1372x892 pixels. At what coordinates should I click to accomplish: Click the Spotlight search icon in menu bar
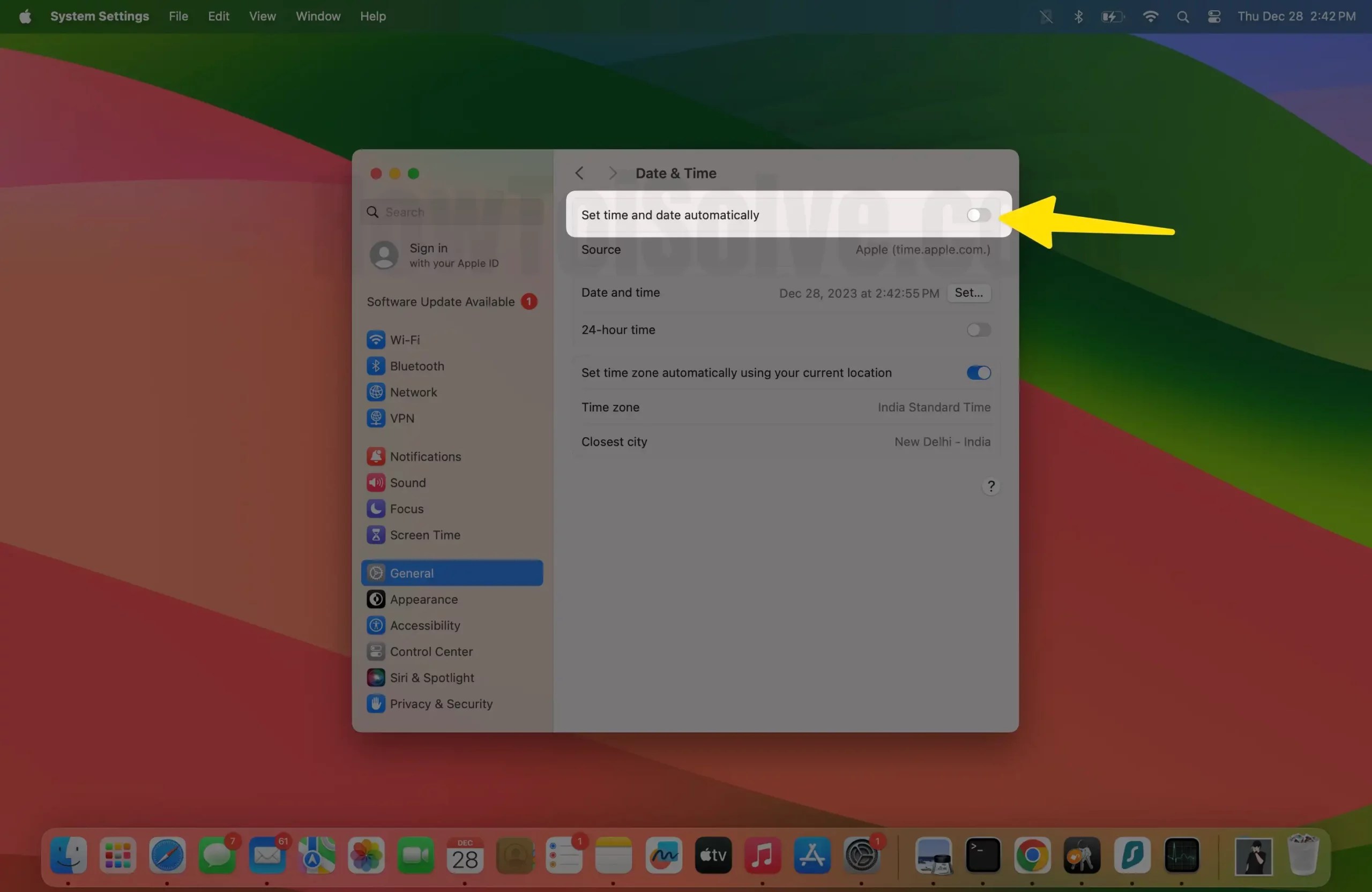pos(1183,16)
